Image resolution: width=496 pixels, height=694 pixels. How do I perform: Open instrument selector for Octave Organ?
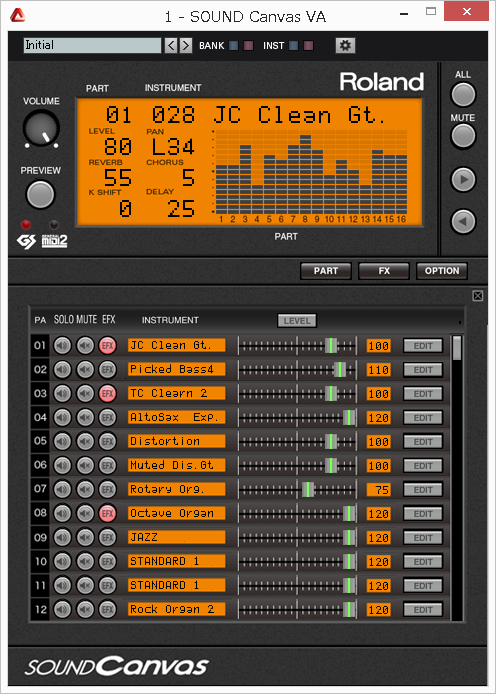pyautogui.click(x=177, y=513)
